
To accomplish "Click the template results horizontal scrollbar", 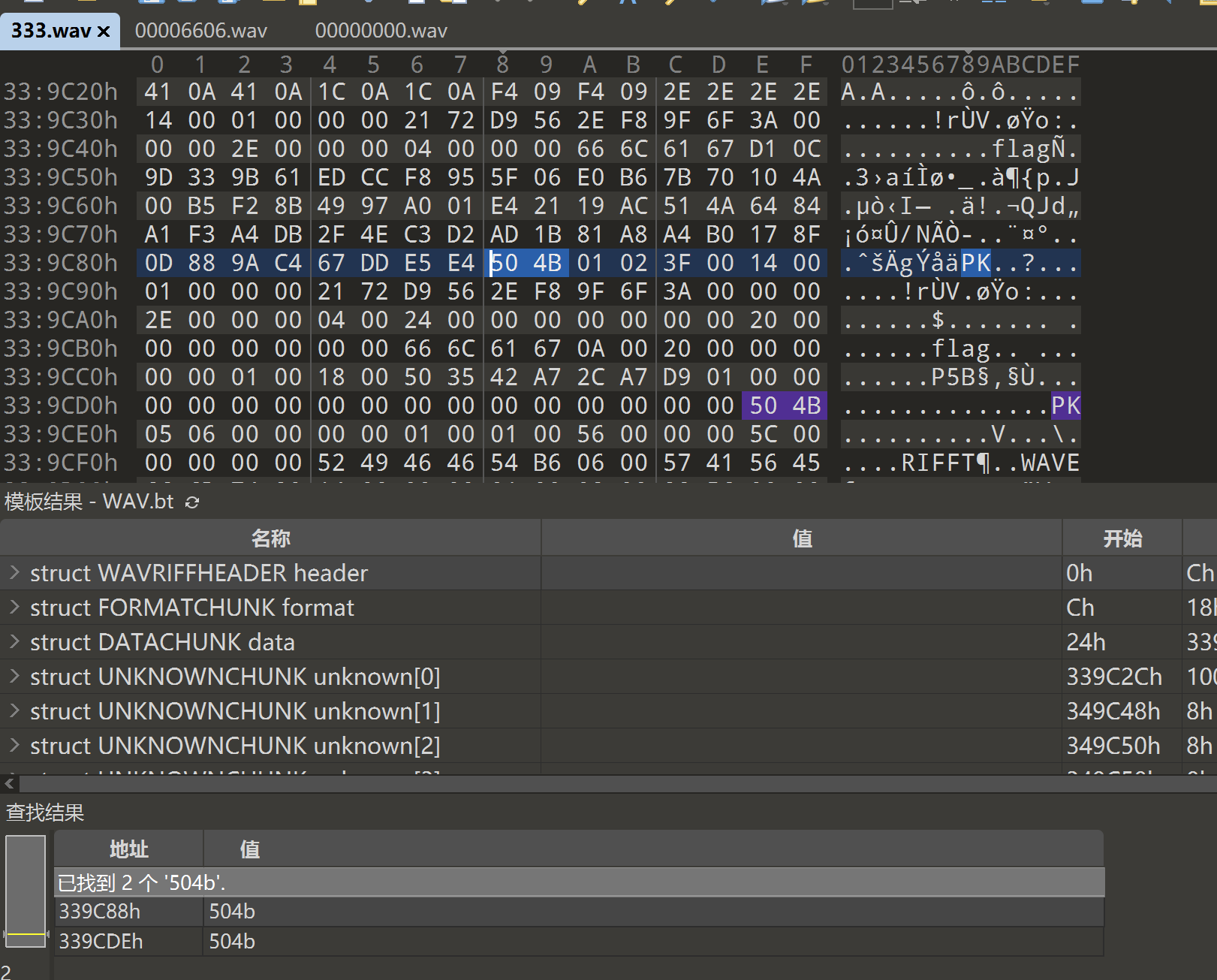I will [x=617, y=783].
